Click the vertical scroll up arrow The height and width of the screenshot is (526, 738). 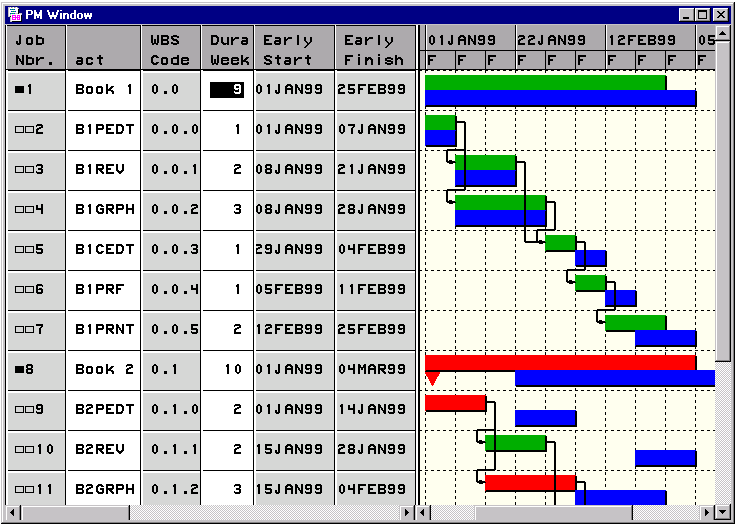[x=722, y=32]
